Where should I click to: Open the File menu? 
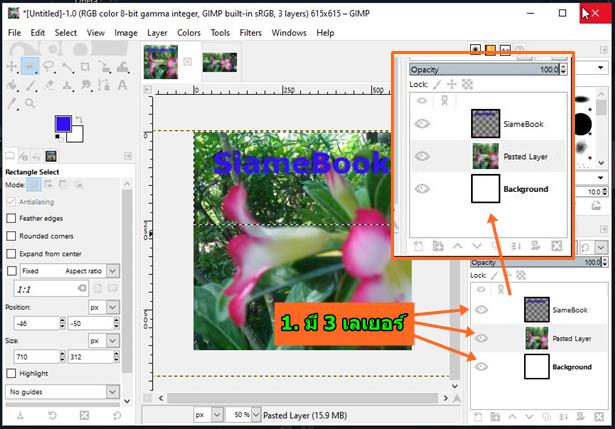point(15,33)
